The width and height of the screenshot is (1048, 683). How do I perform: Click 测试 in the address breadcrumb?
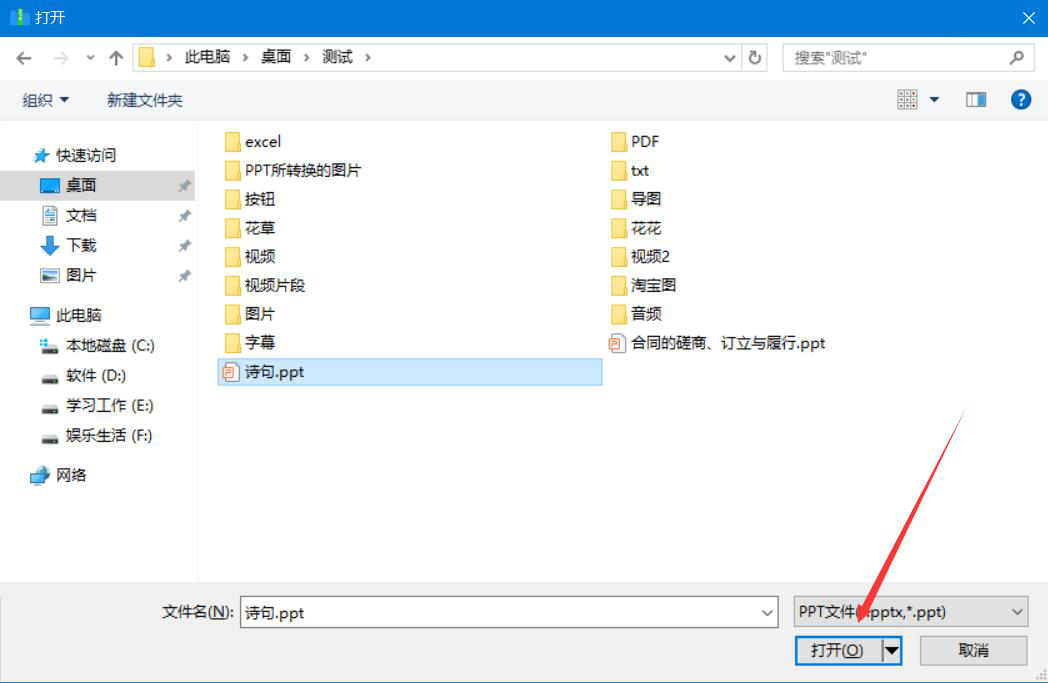(338, 57)
